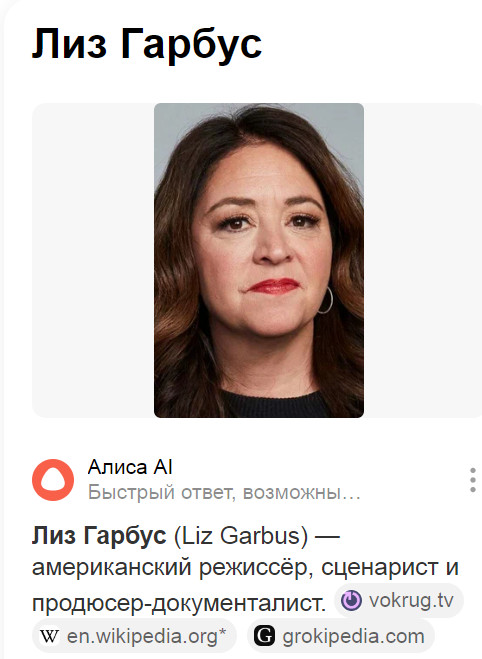The image size is (482, 659).
Task: Click the Wikipedia W favicon
Action: click(x=49, y=636)
